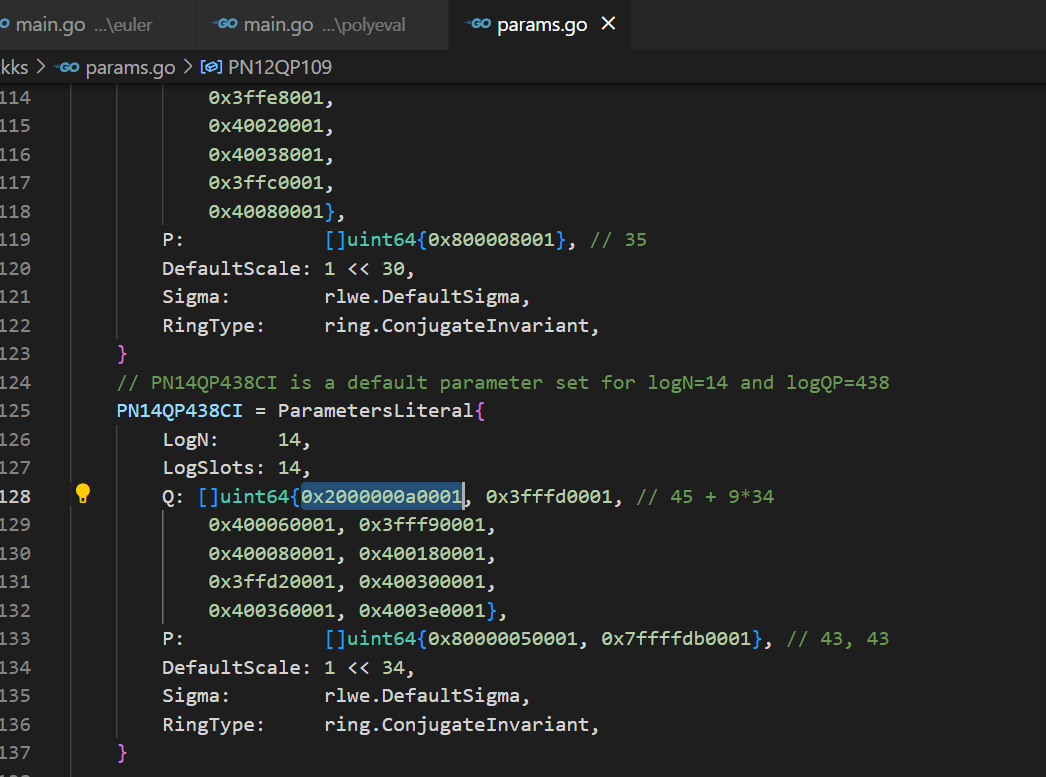This screenshot has width=1046, height=777.
Task: Click 0x400360001 on line 132
Action: coord(271,610)
